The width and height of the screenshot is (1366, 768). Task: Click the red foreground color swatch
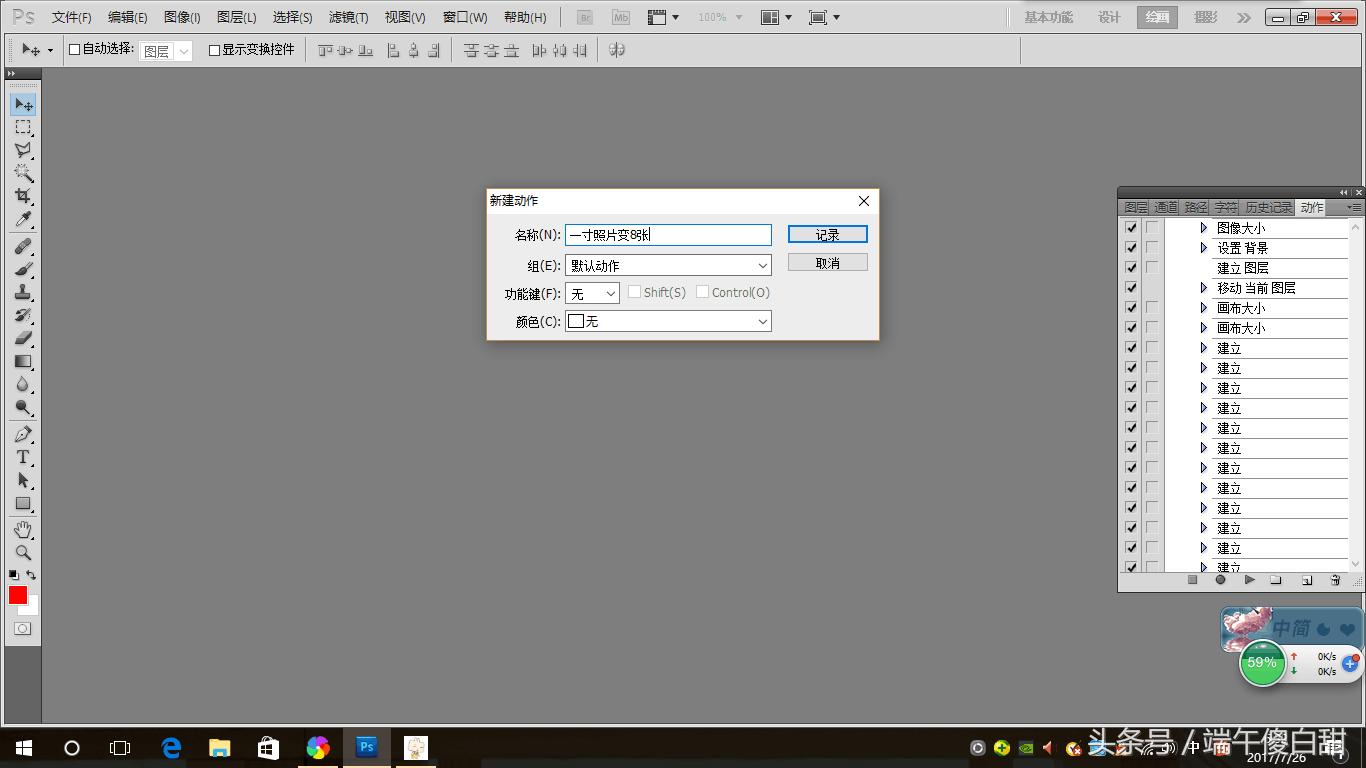[18, 595]
